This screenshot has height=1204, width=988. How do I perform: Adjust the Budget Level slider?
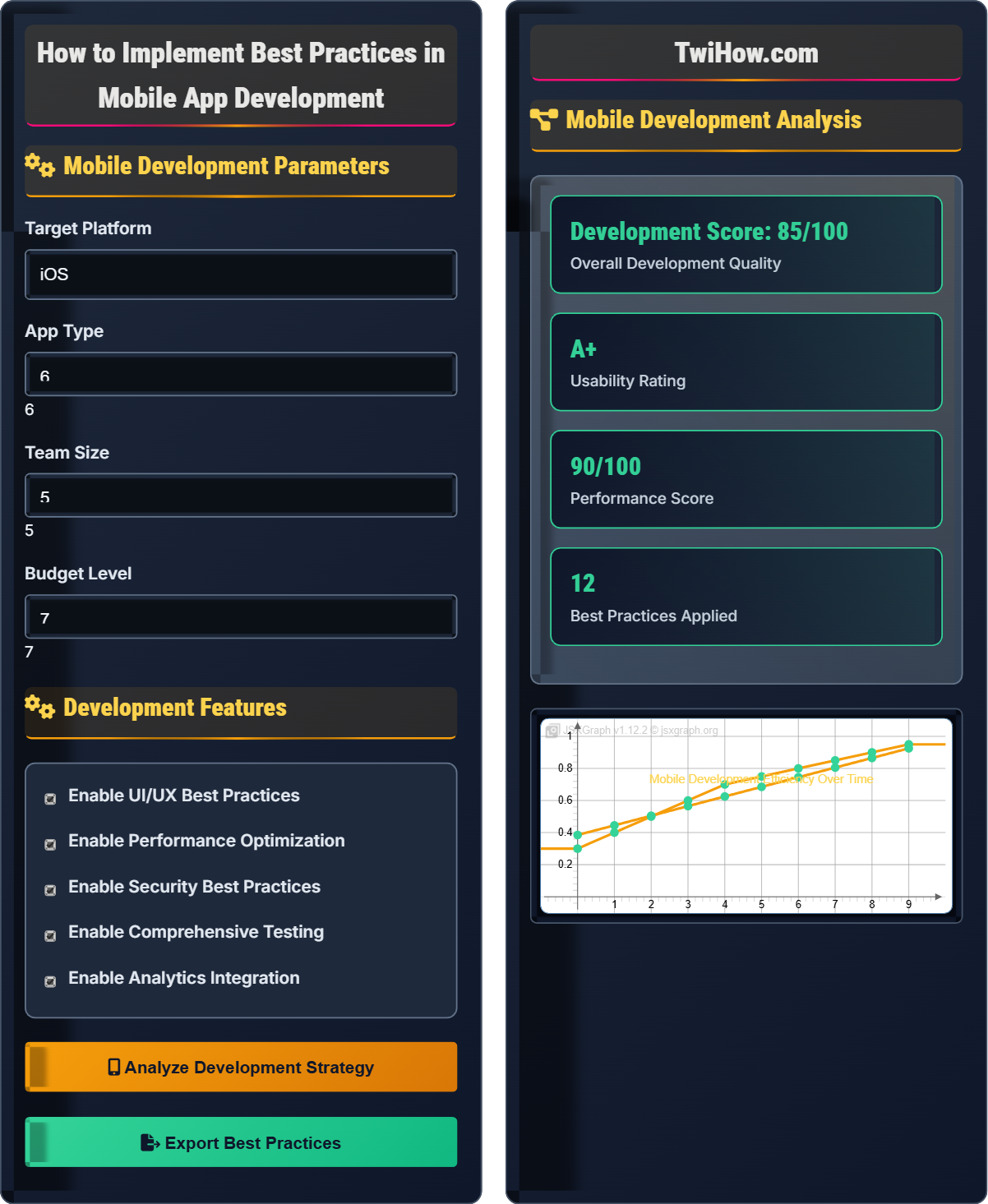[241, 616]
